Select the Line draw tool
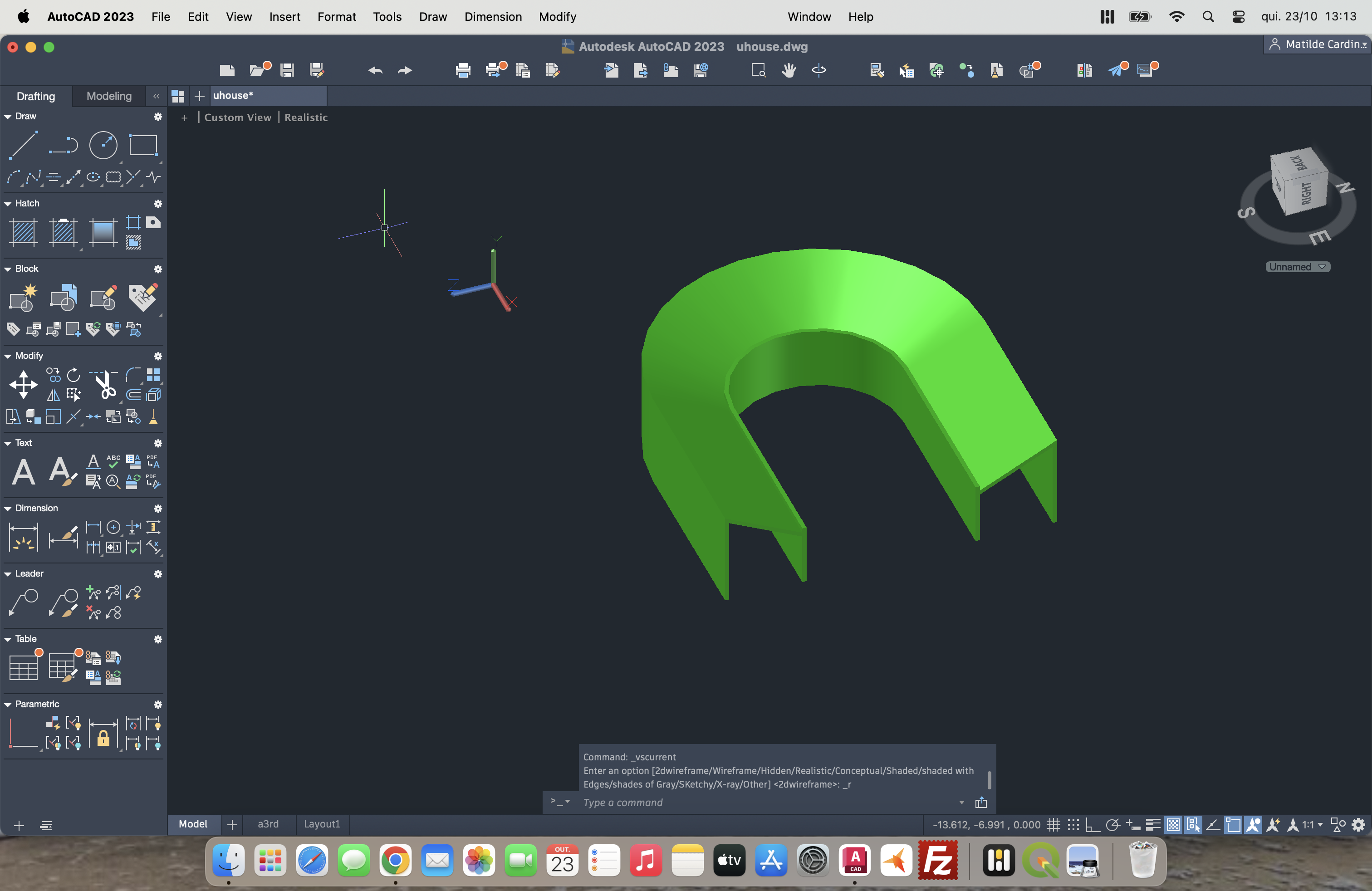This screenshot has height=891, width=1372. pyautogui.click(x=24, y=145)
